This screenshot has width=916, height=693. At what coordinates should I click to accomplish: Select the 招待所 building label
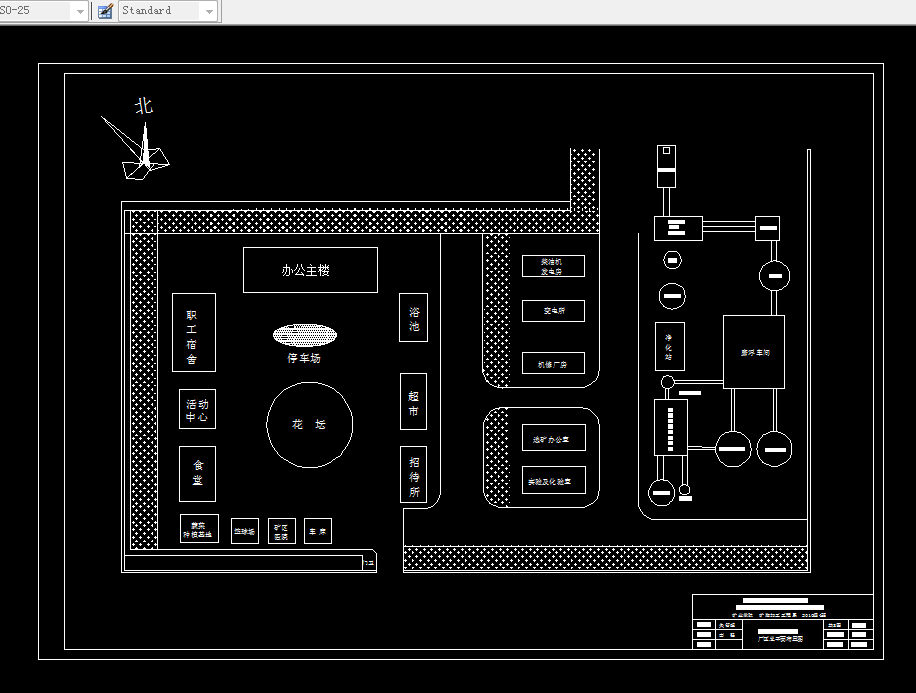pos(414,477)
